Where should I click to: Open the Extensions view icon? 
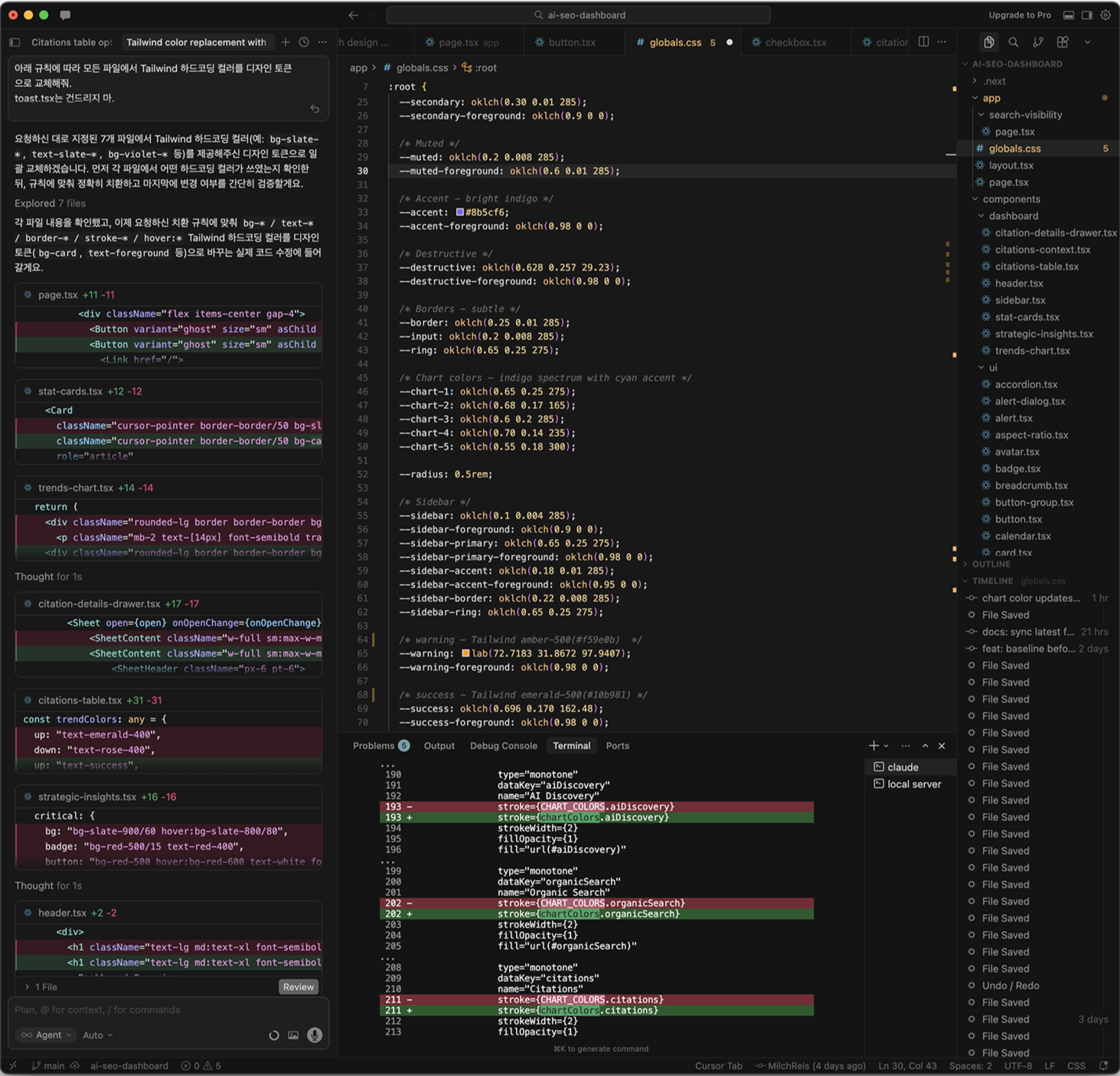point(1063,42)
